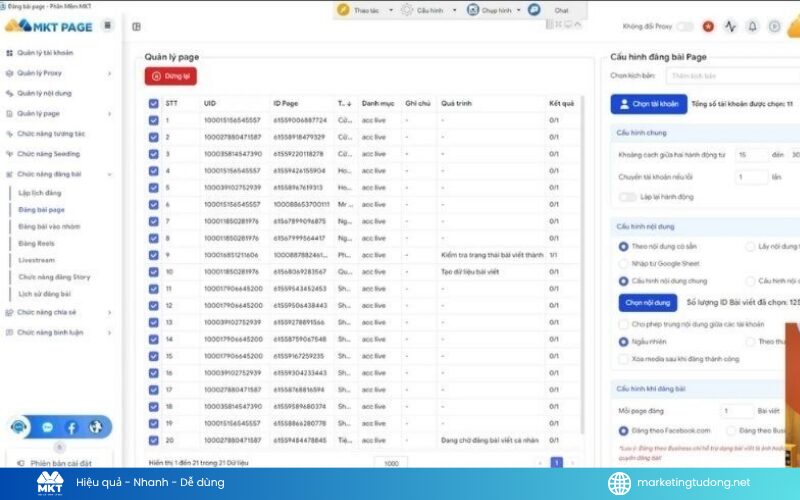Open Lịch sử đăng bài submenu item
This screenshot has height=500, width=800.
point(44,294)
